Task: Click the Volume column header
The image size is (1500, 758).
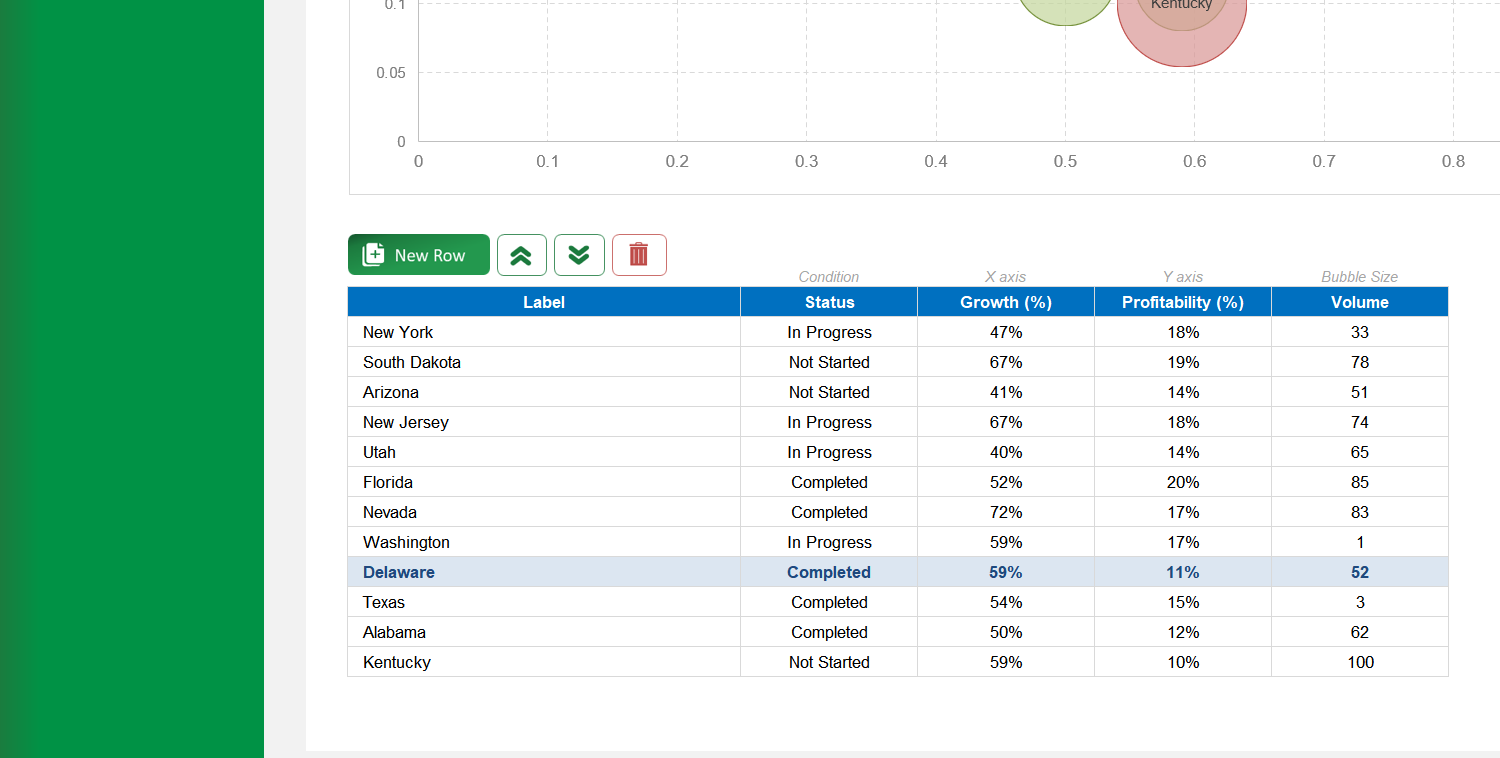Action: click(x=1359, y=301)
